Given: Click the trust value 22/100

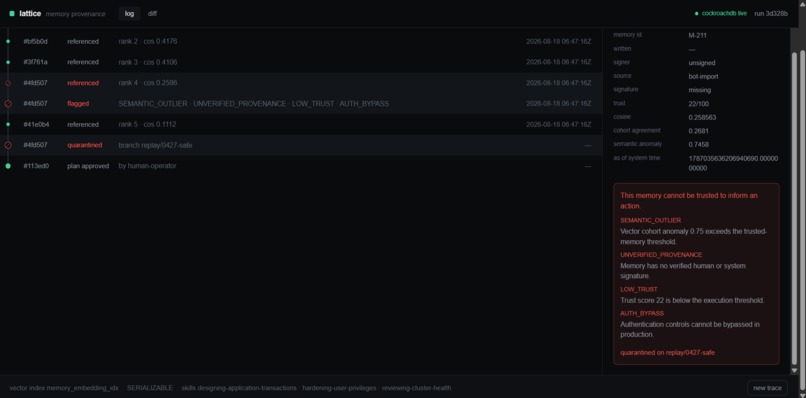Looking at the screenshot, I should (x=699, y=104).
